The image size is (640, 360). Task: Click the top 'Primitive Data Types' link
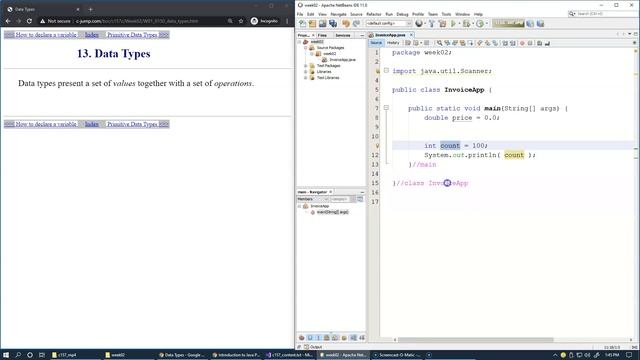(132, 35)
